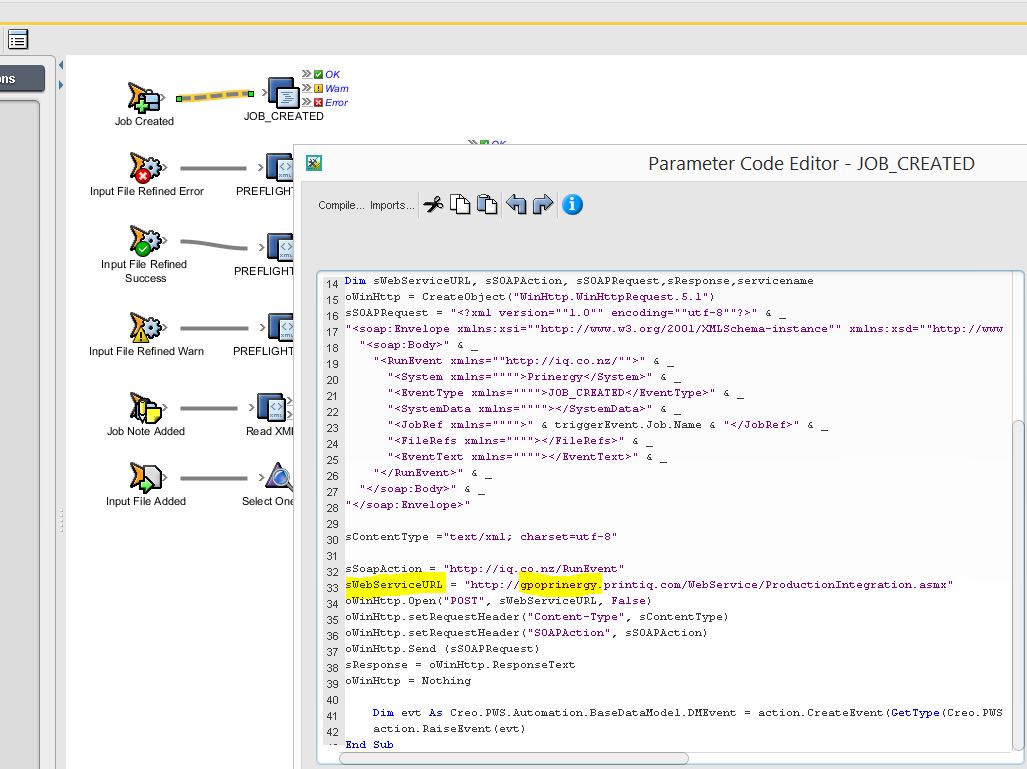Click the Error output of JOB_CREATED
The image size is (1027, 769).
coord(336,103)
